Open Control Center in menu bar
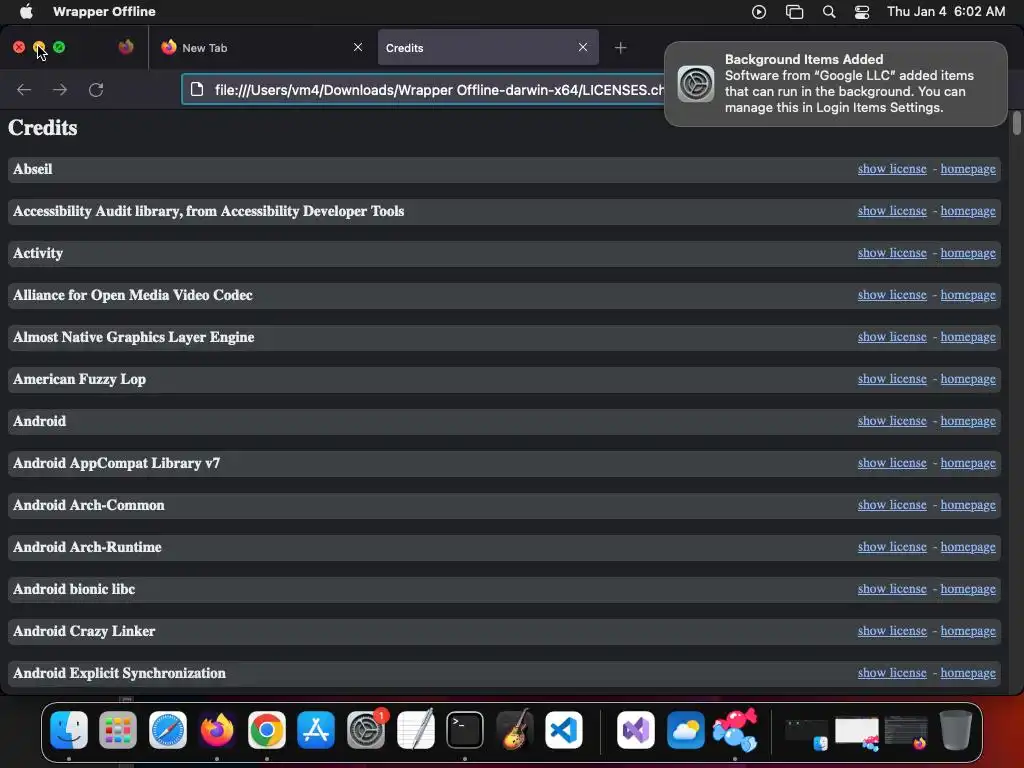 [x=862, y=12]
